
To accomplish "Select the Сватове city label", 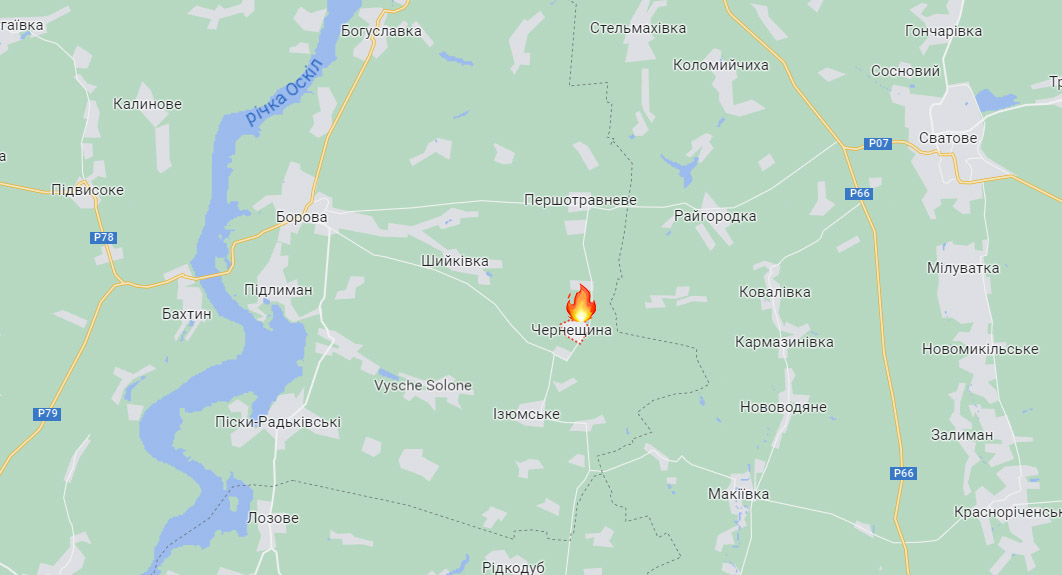I will (x=948, y=138).
